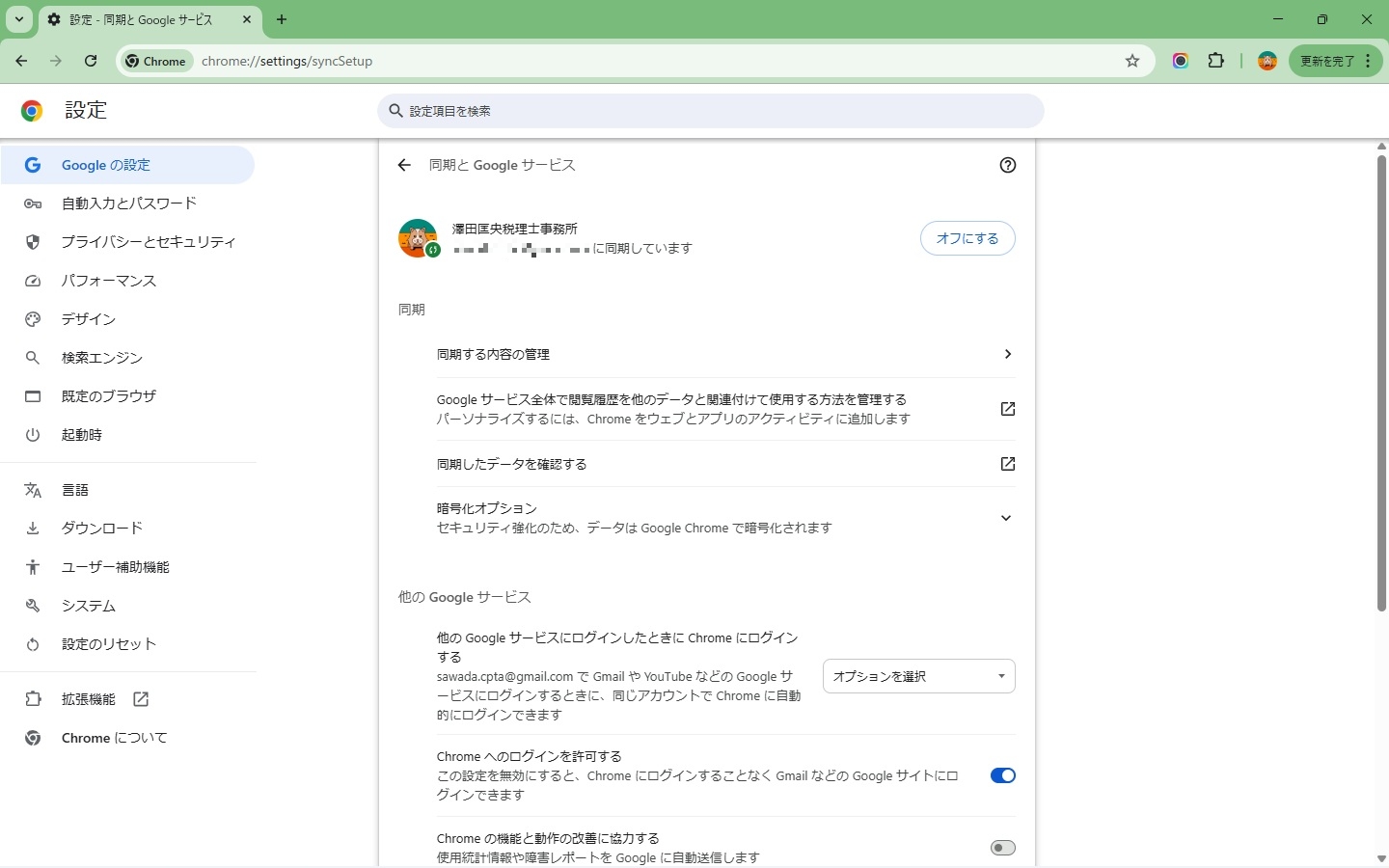Open the help question mark icon

pyautogui.click(x=1008, y=165)
